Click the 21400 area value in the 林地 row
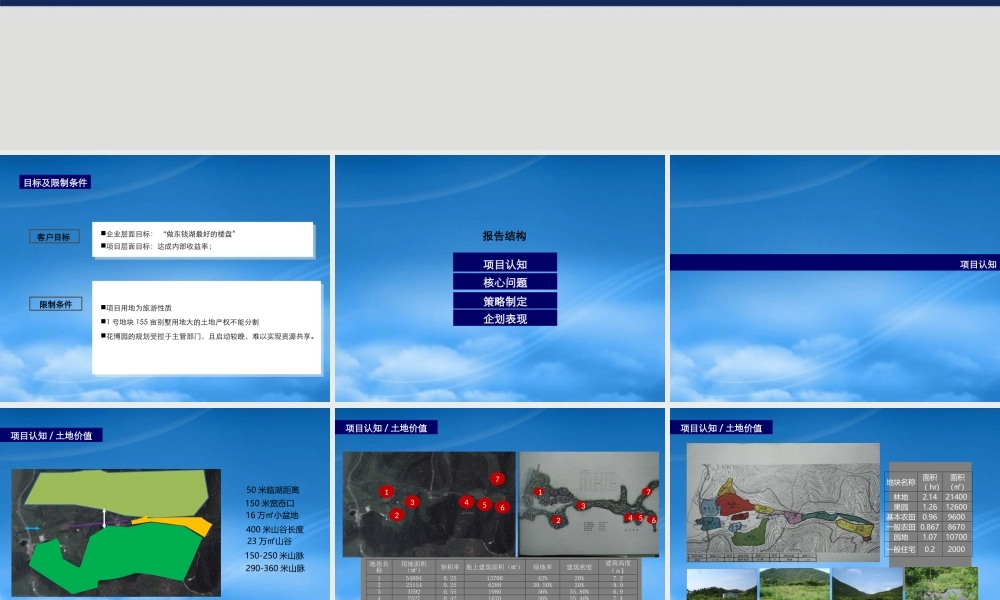 pyautogui.click(x=956, y=497)
